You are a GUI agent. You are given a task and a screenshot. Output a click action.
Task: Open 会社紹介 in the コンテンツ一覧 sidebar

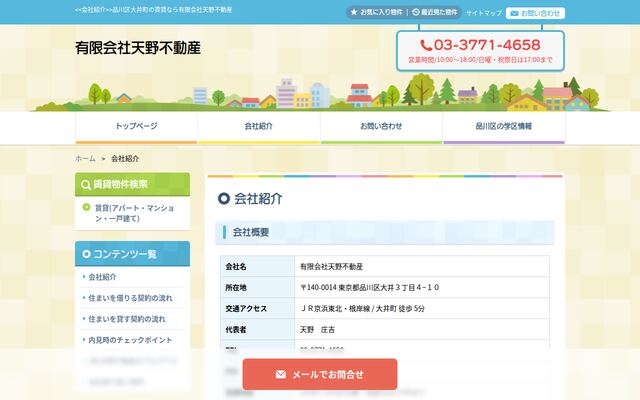tap(102, 277)
